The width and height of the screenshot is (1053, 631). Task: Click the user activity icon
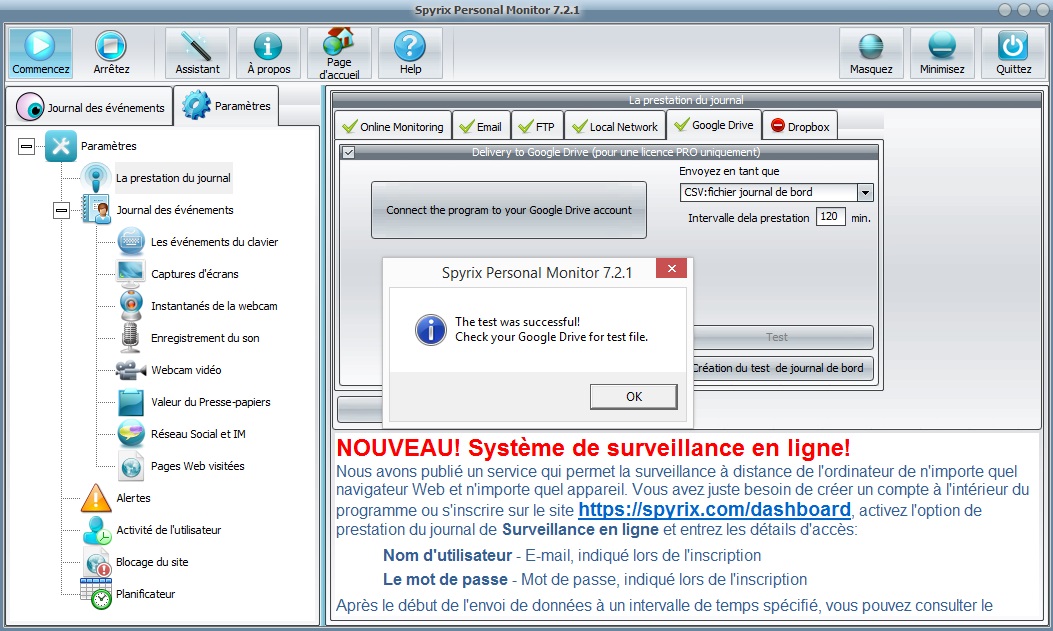(97, 530)
